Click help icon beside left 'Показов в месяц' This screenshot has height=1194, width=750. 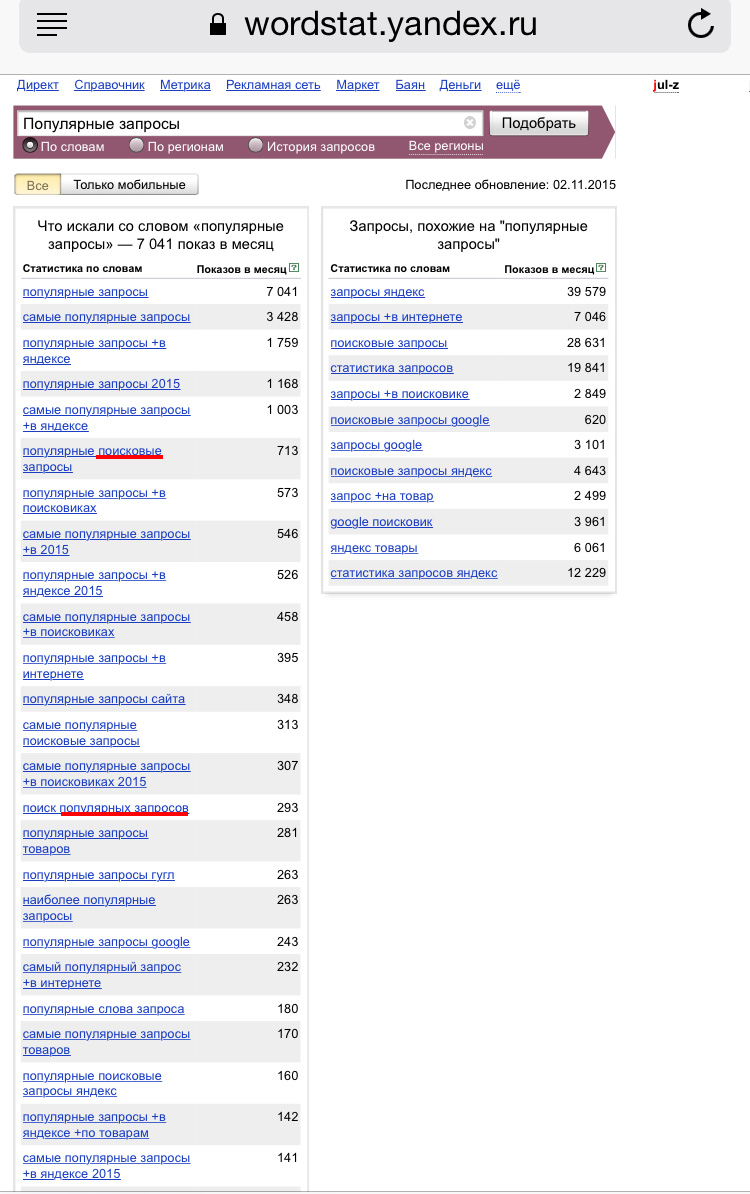(x=294, y=268)
